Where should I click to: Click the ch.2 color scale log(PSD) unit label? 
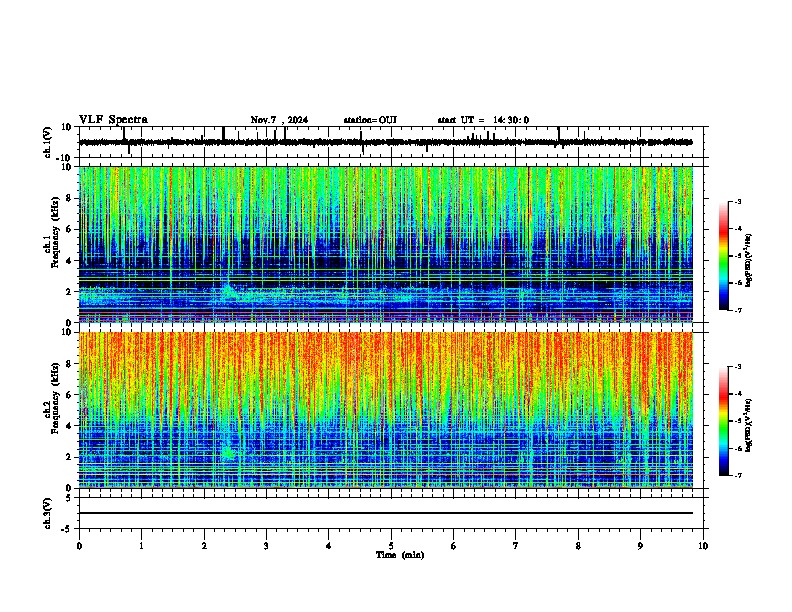click(x=749, y=425)
